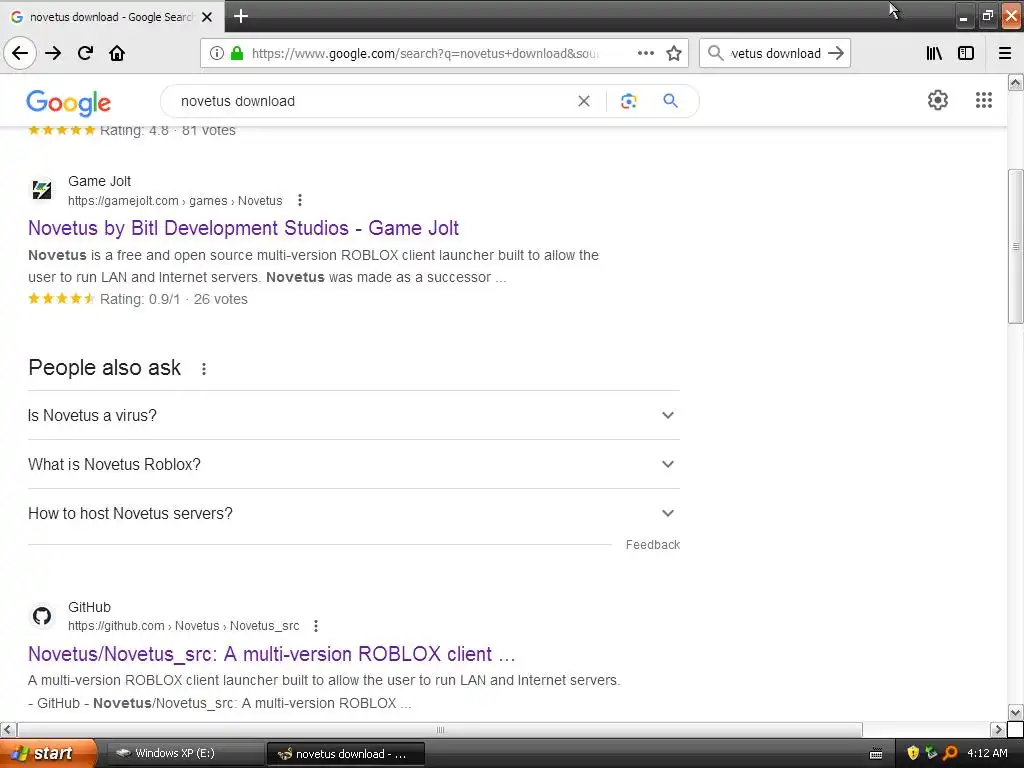Search by image with Google Lens
Image resolution: width=1024 pixels, height=768 pixels.
point(628,101)
